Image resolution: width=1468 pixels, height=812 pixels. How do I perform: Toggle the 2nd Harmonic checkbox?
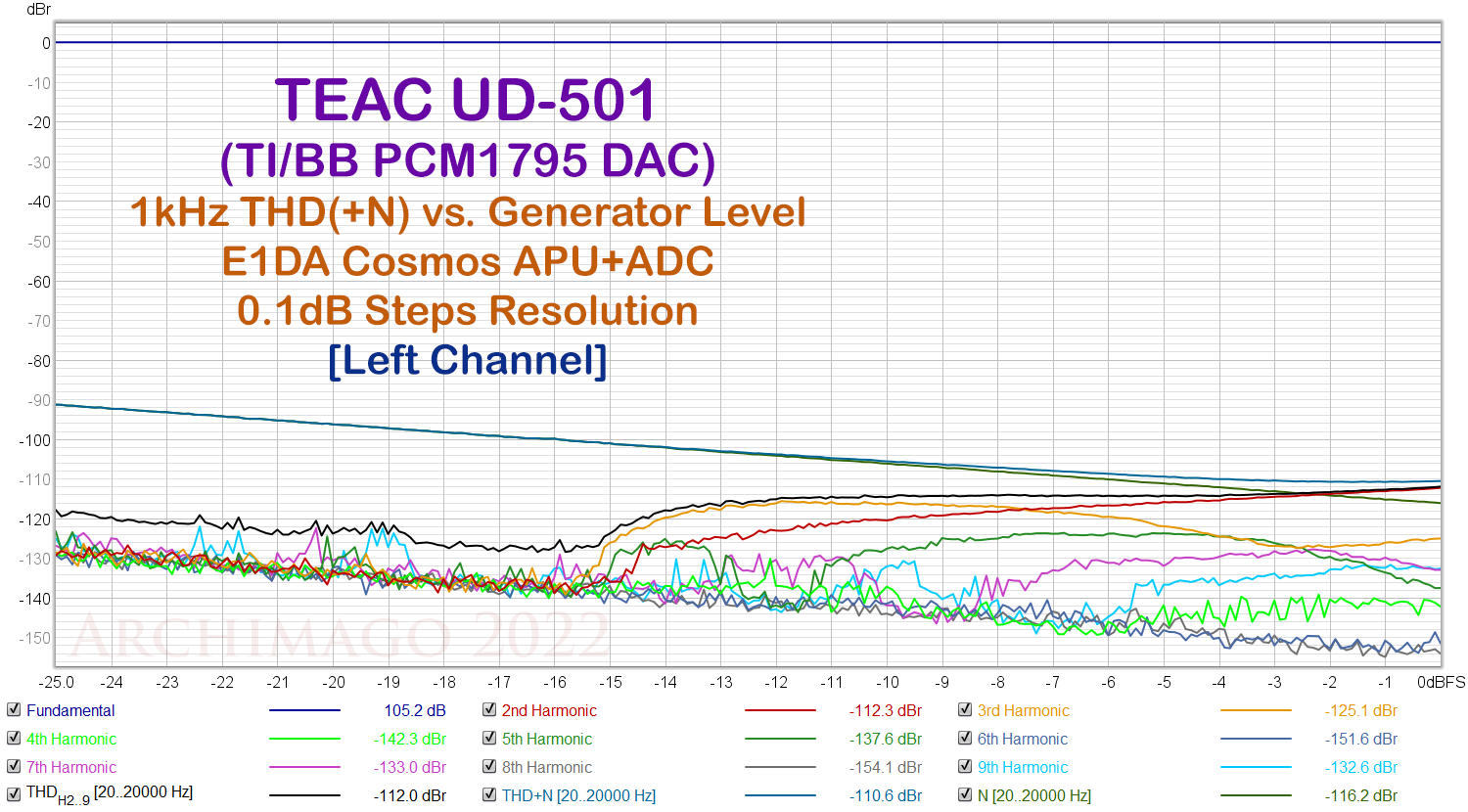pyautogui.click(x=489, y=710)
